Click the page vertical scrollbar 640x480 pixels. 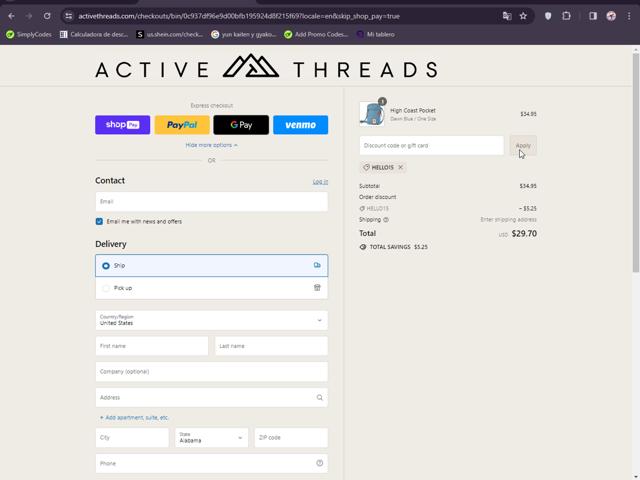pos(636,163)
